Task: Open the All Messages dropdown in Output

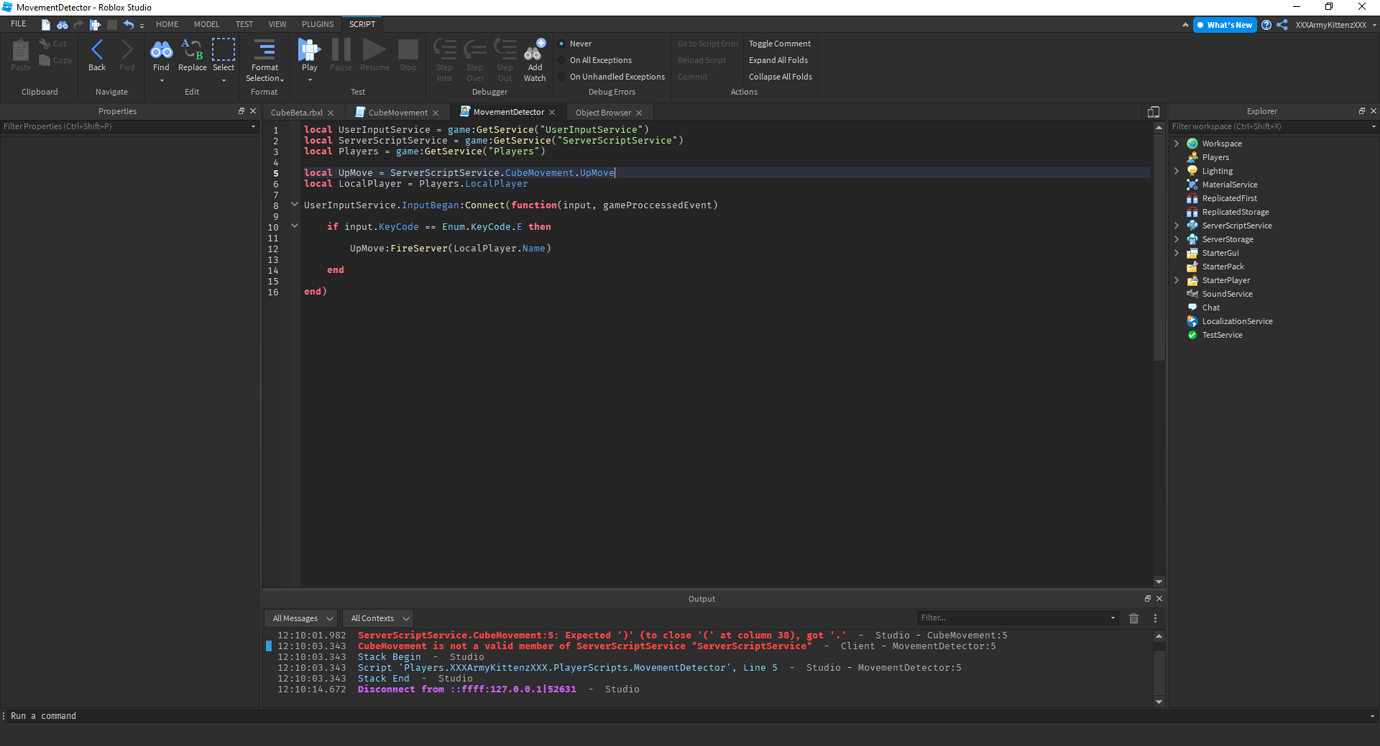Action: (300, 618)
